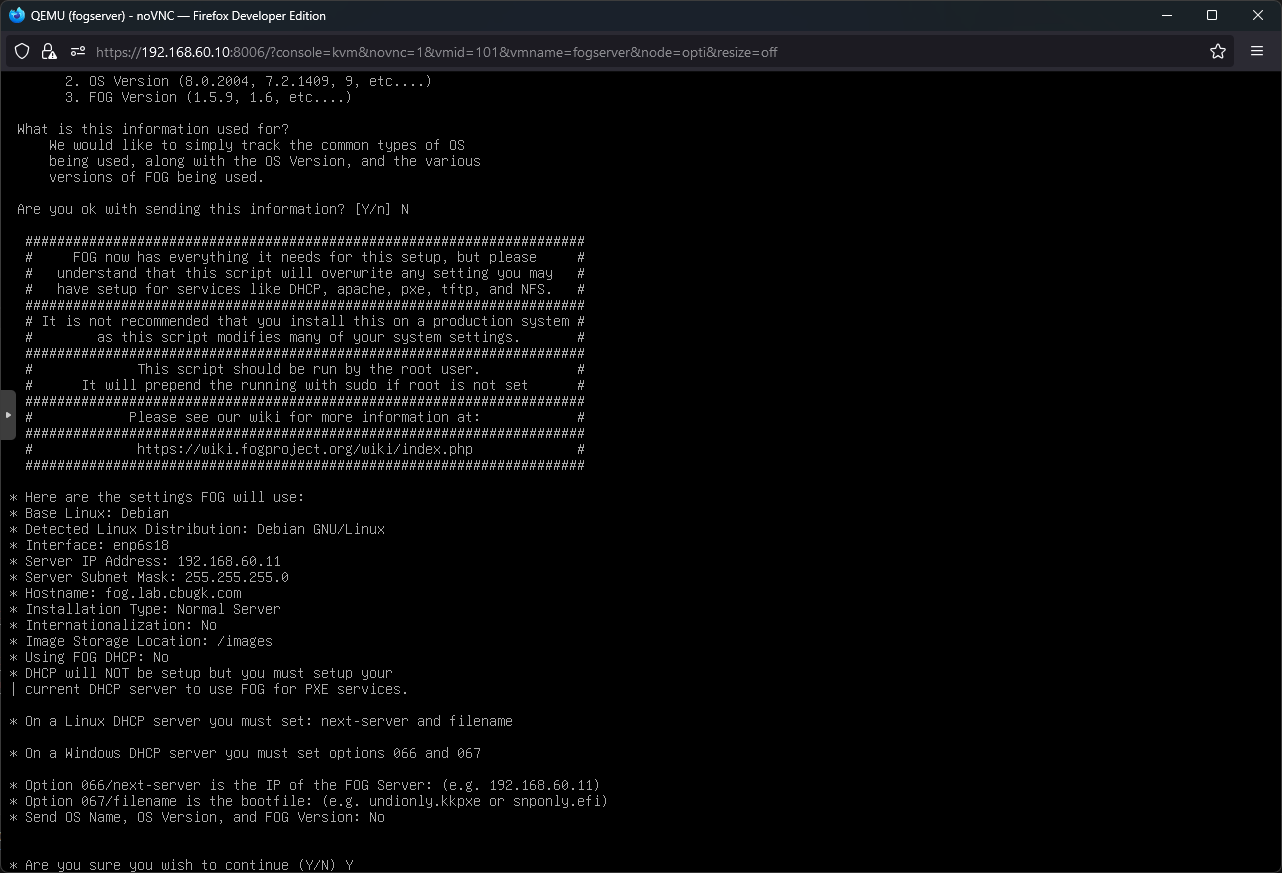Click 'Option 066/next-server' line
The width and height of the screenshot is (1282, 873).
tap(305, 785)
